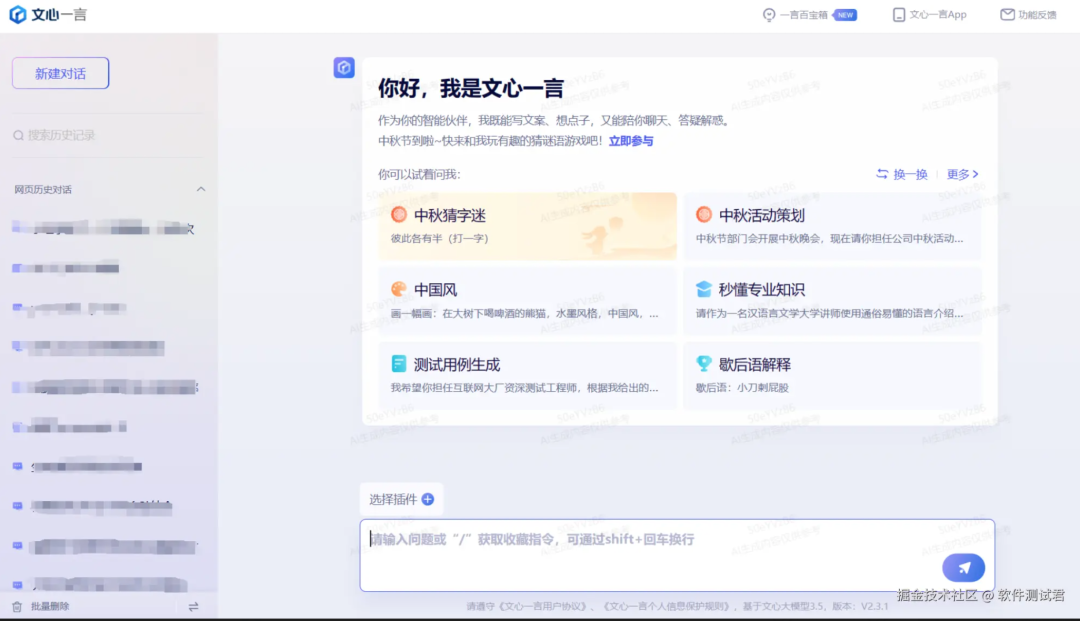Focus the 搜索历史记录 search field
The height and width of the screenshot is (621, 1080).
[x=109, y=135]
